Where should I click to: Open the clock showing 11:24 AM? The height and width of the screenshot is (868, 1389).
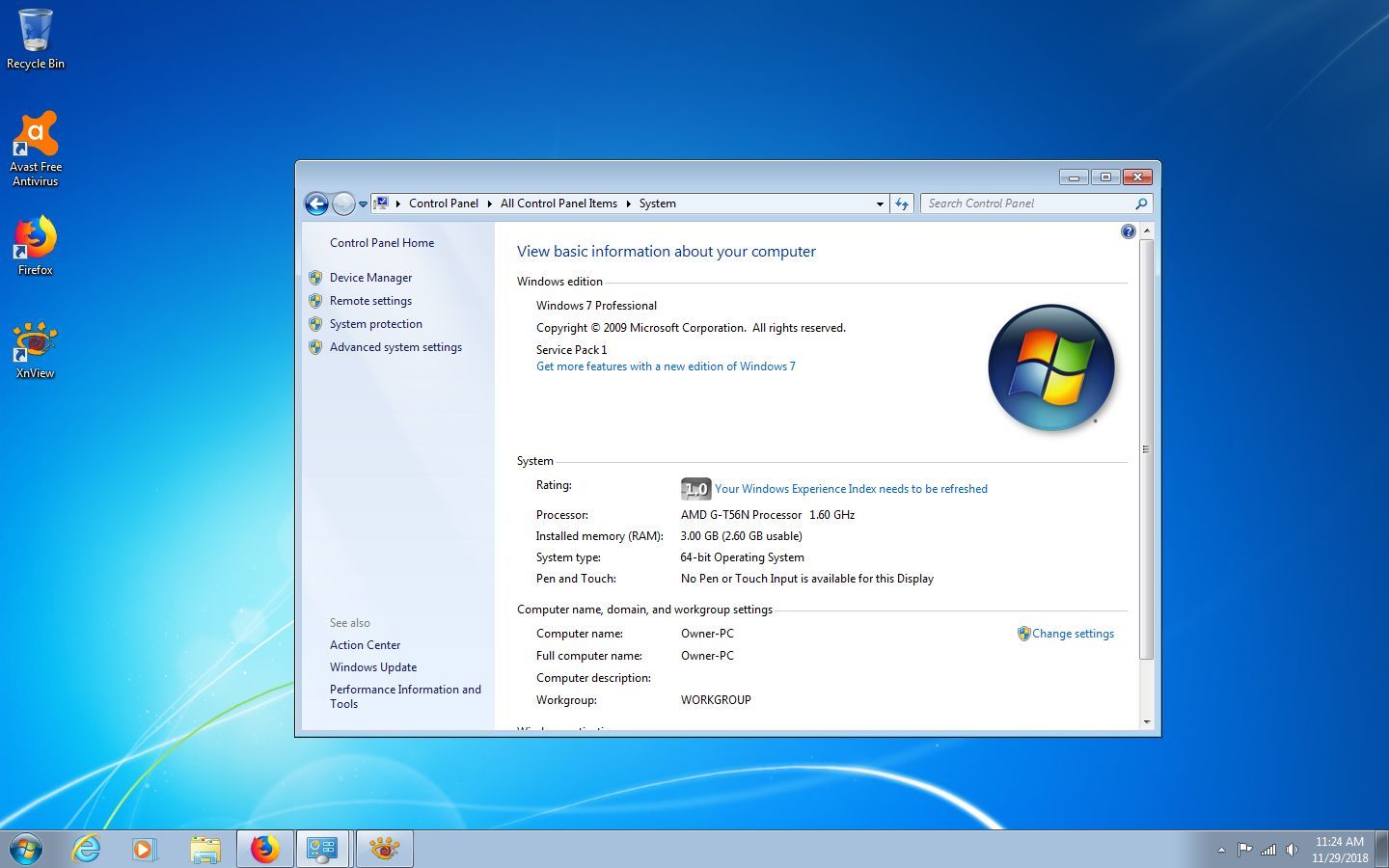pyautogui.click(x=1339, y=850)
